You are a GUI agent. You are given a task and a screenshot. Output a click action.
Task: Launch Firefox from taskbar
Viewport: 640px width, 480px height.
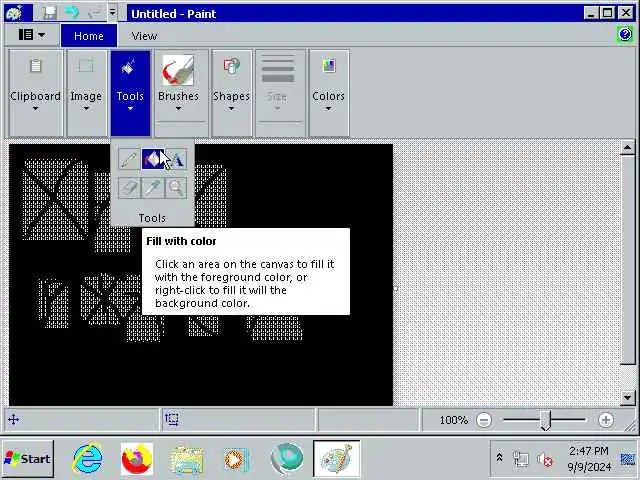coord(137,459)
